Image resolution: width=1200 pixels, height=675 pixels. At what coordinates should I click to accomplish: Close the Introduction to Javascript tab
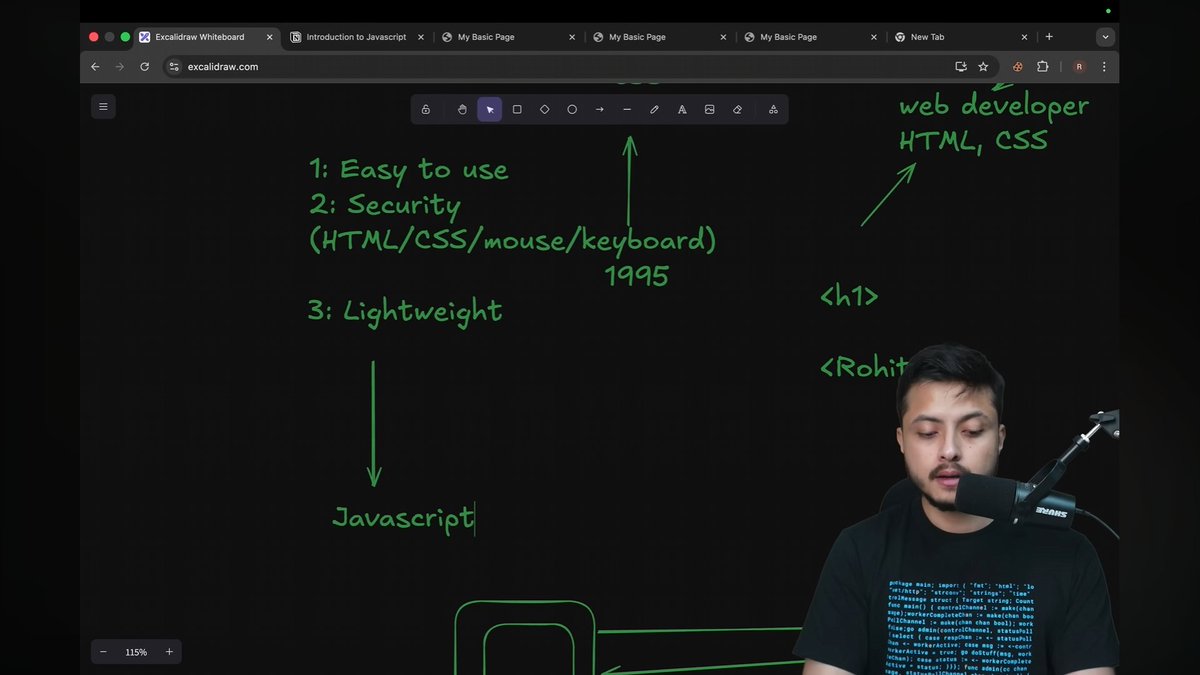point(421,37)
